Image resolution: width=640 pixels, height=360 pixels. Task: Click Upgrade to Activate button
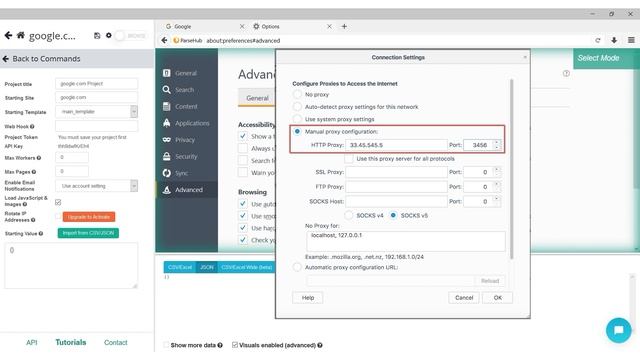(x=89, y=217)
